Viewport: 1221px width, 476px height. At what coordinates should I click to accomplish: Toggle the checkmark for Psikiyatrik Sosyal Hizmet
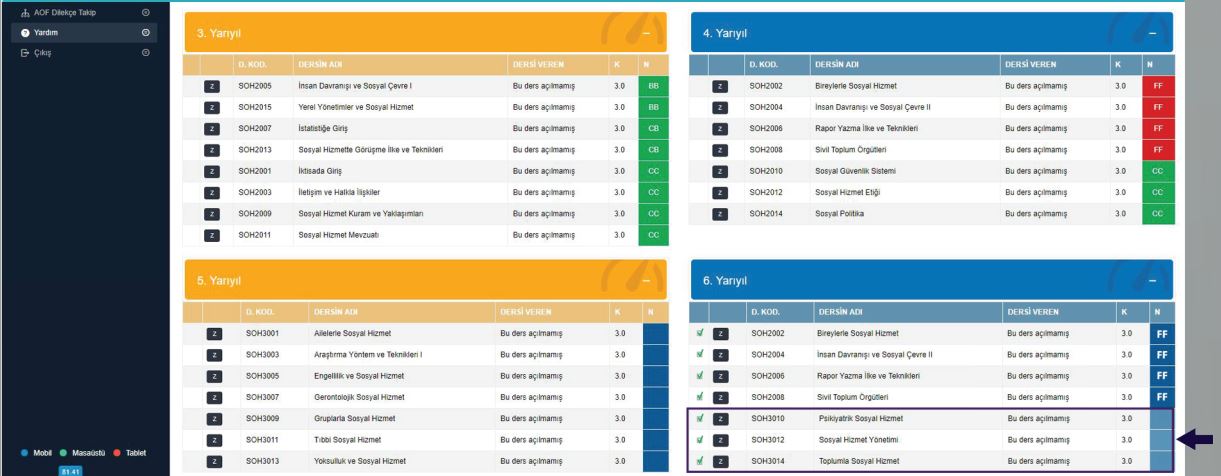coord(700,418)
